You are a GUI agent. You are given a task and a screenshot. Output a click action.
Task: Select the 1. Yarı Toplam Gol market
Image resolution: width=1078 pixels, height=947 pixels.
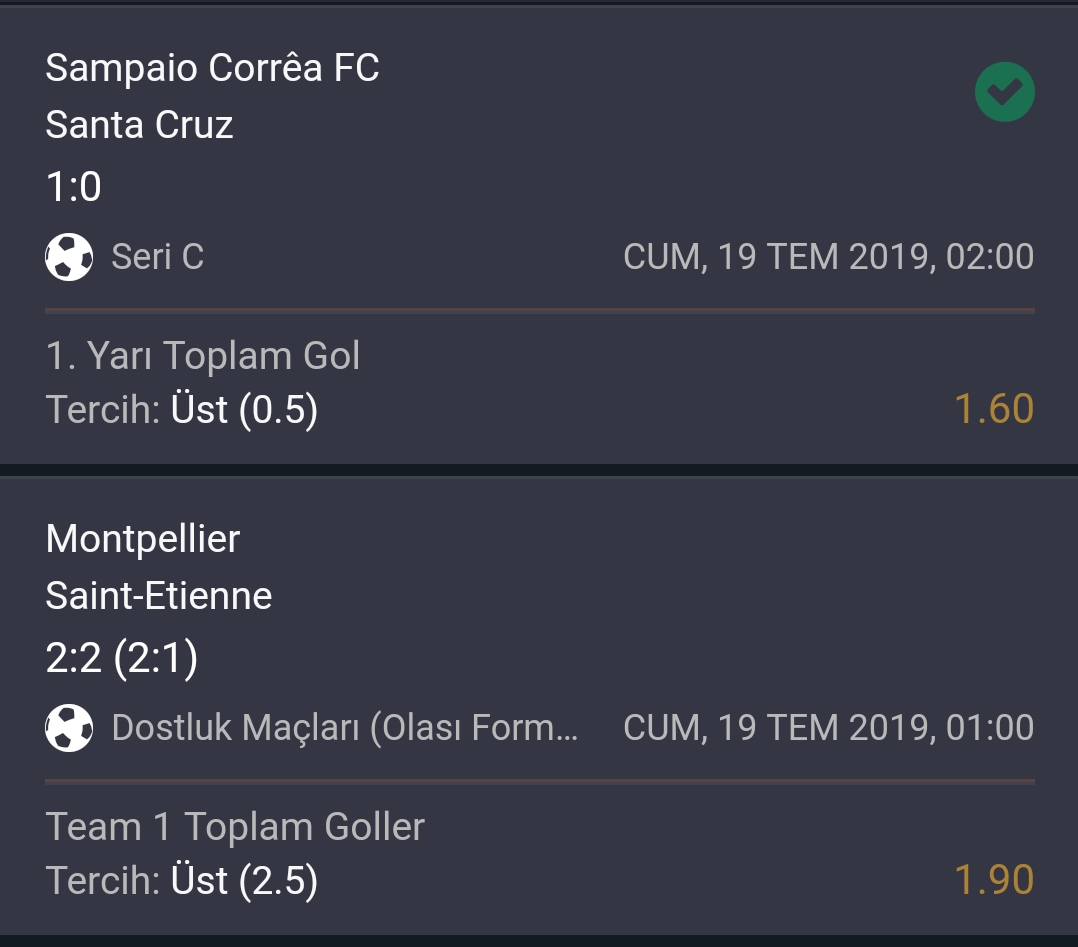tap(203, 356)
